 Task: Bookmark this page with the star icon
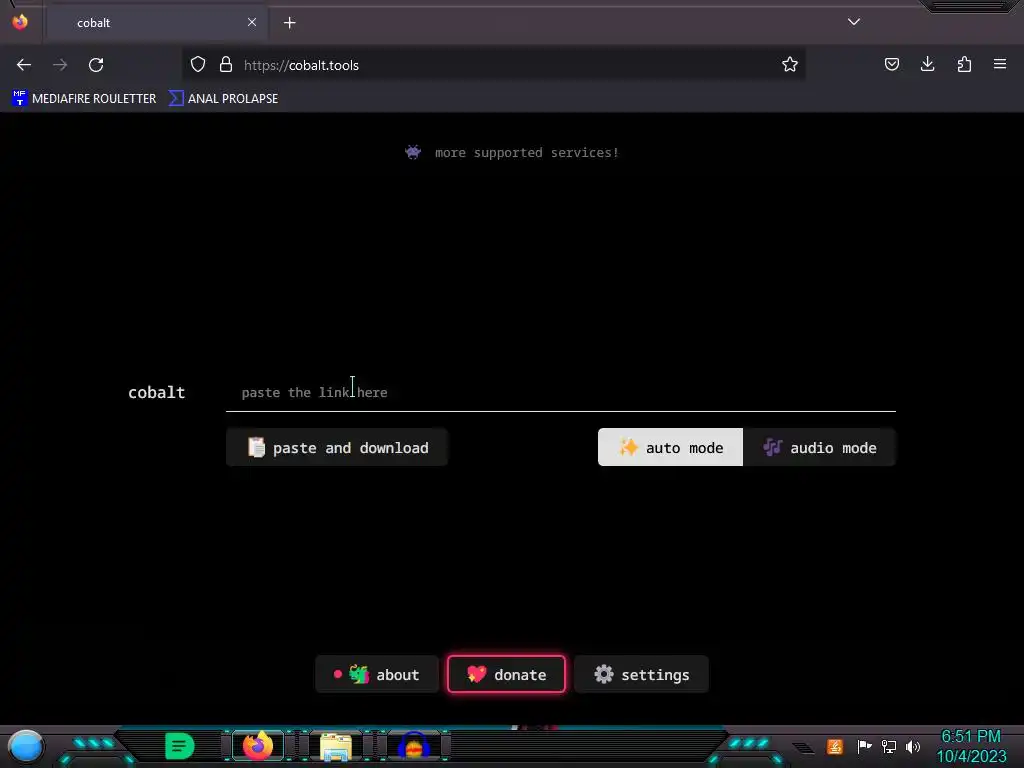pos(790,64)
